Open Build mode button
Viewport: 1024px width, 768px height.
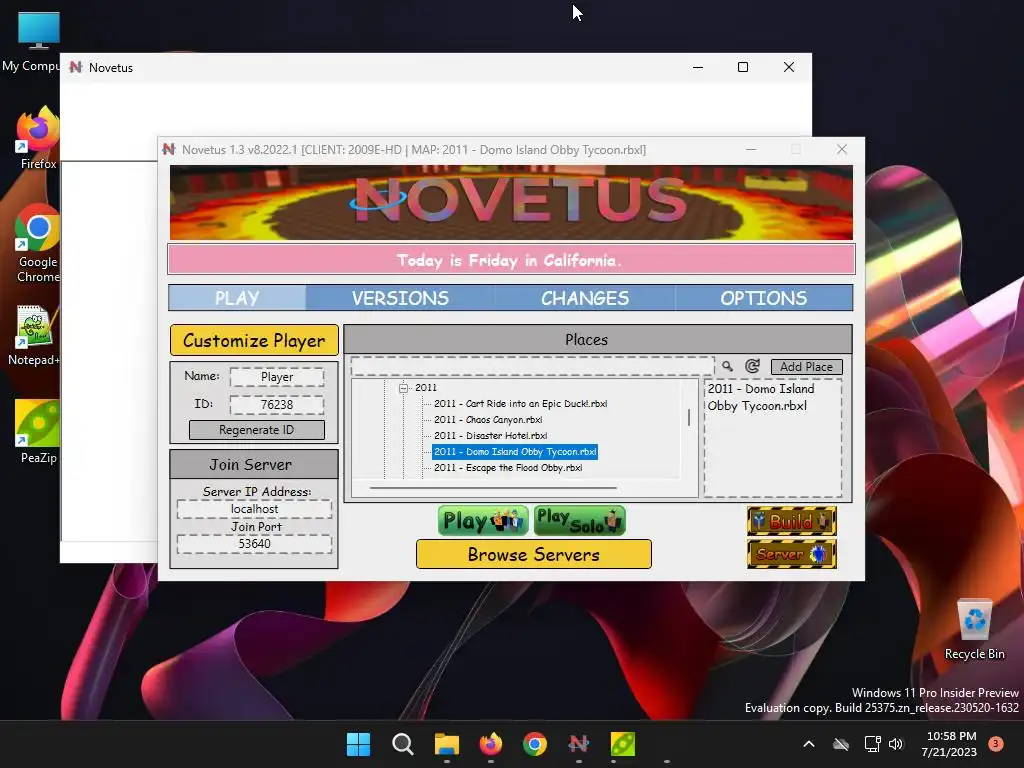792,521
